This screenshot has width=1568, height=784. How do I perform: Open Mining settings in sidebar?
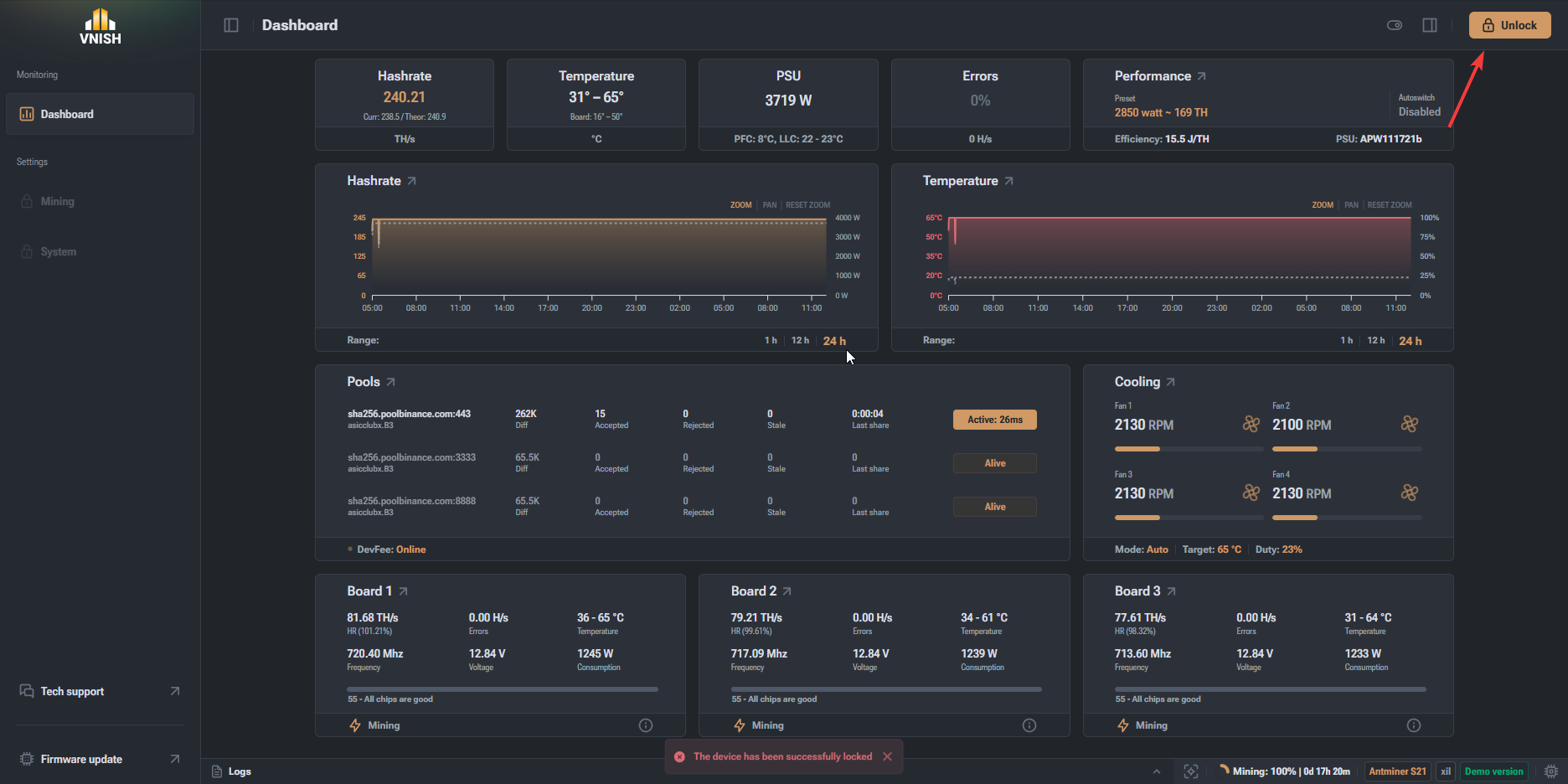pyautogui.click(x=100, y=201)
